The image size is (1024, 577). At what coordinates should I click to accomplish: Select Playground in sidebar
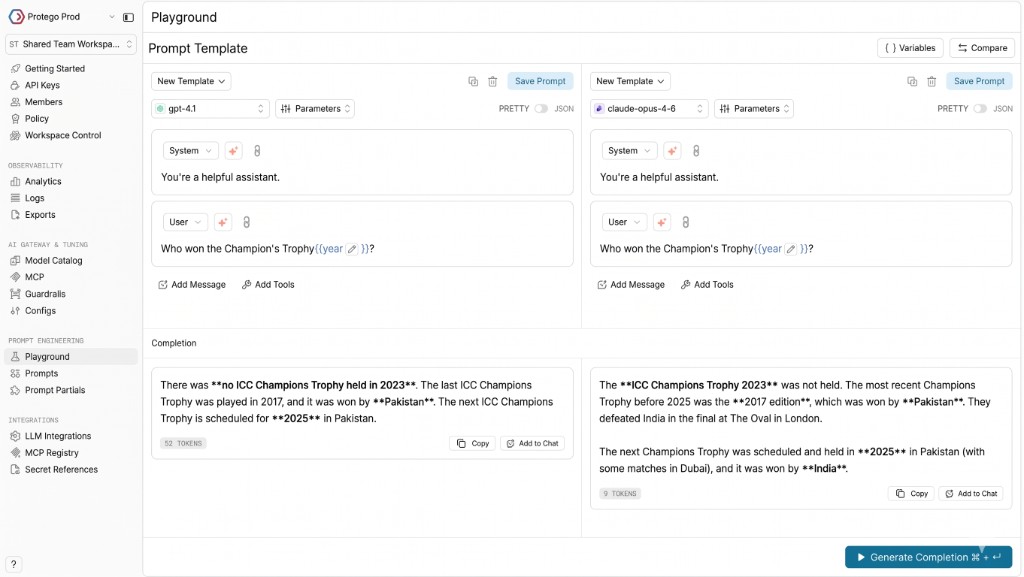pos(71,356)
